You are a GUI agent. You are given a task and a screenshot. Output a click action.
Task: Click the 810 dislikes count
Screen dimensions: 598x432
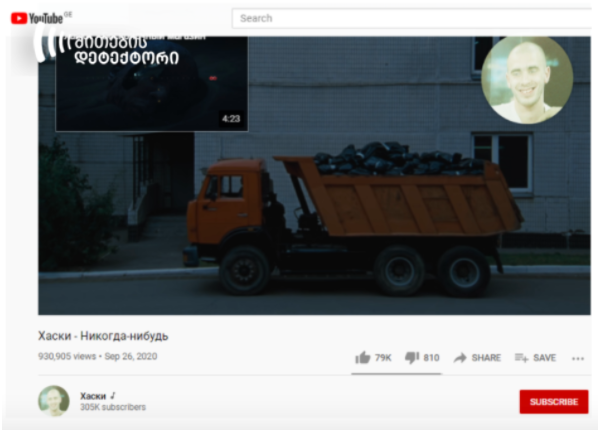(431, 358)
